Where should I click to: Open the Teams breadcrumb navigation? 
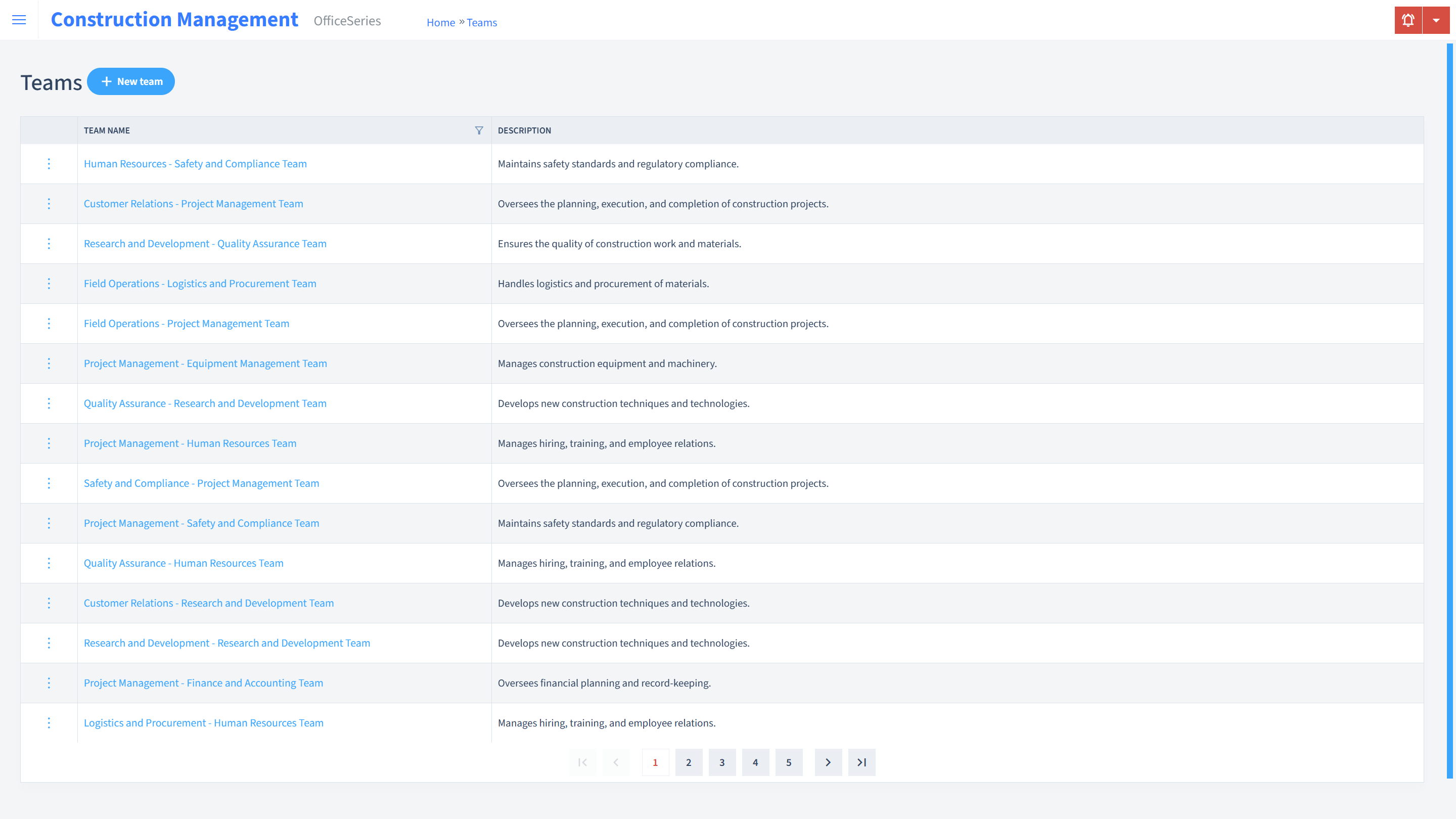coord(482,22)
